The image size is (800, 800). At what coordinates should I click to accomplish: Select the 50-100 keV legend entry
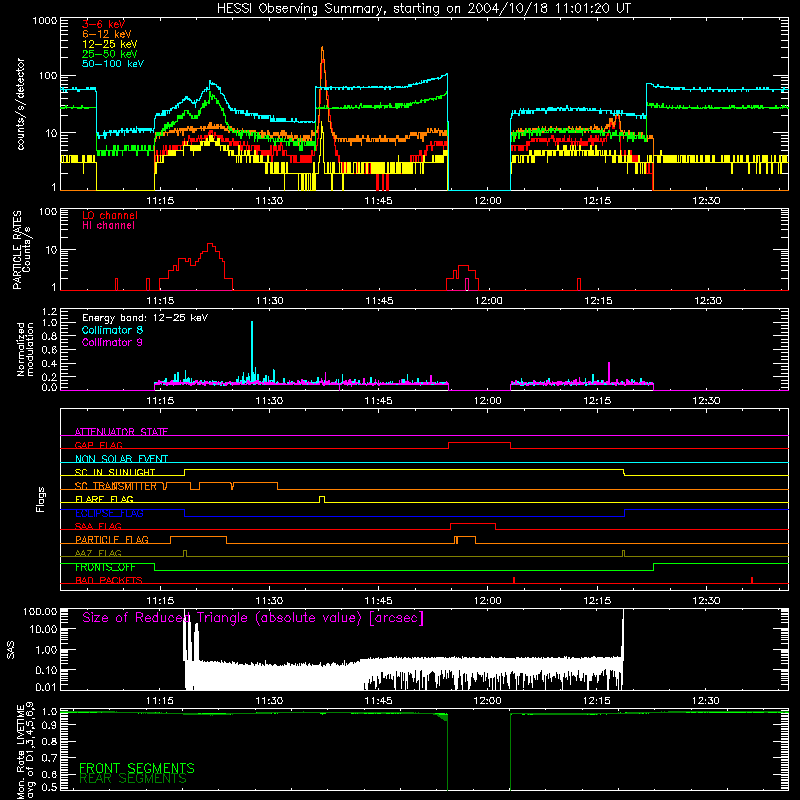[x=112, y=64]
